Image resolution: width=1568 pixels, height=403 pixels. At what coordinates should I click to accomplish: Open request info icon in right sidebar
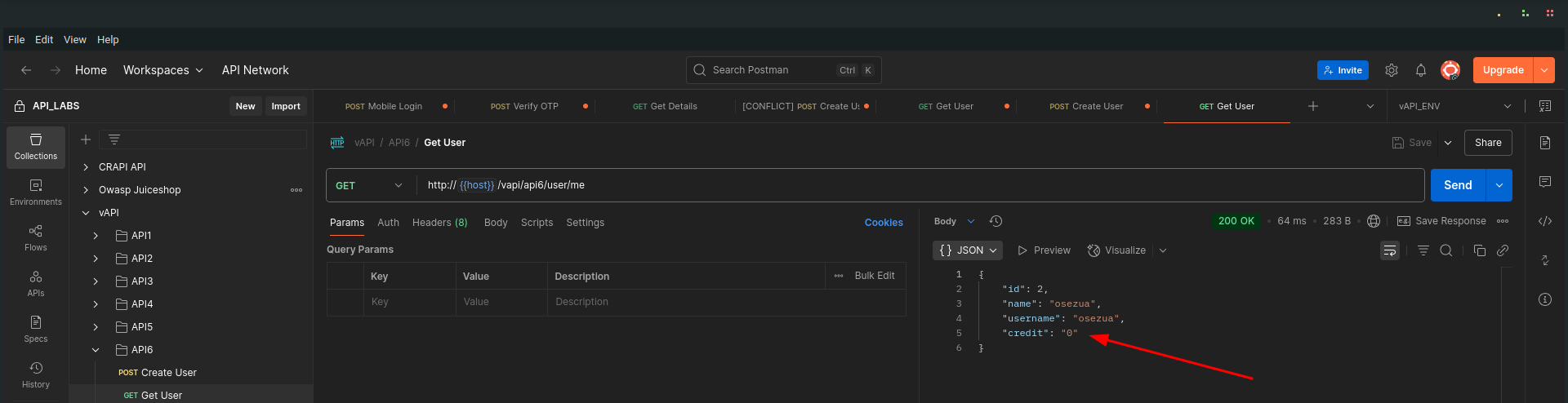pyautogui.click(x=1545, y=299)
